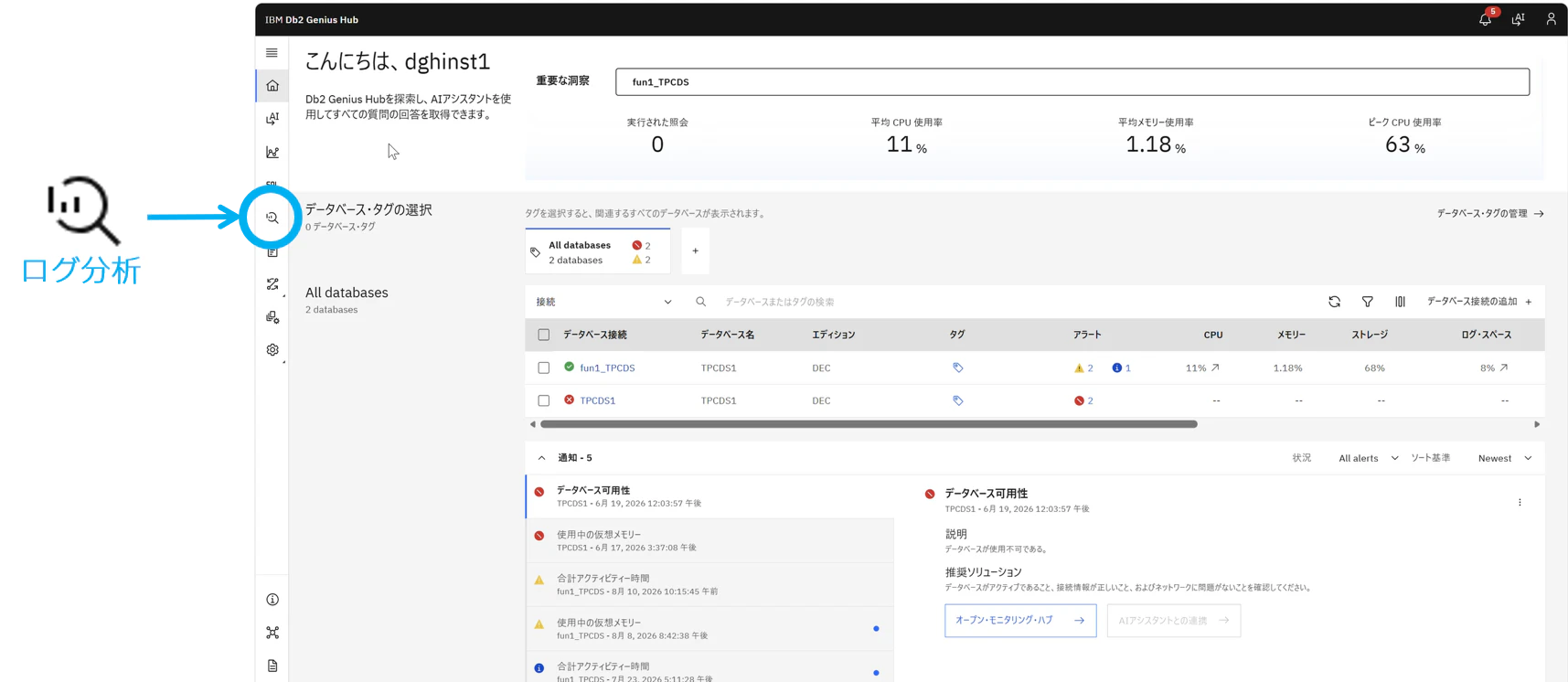
Task: Open the fun1_TPCDS database link
Action: 607,368
